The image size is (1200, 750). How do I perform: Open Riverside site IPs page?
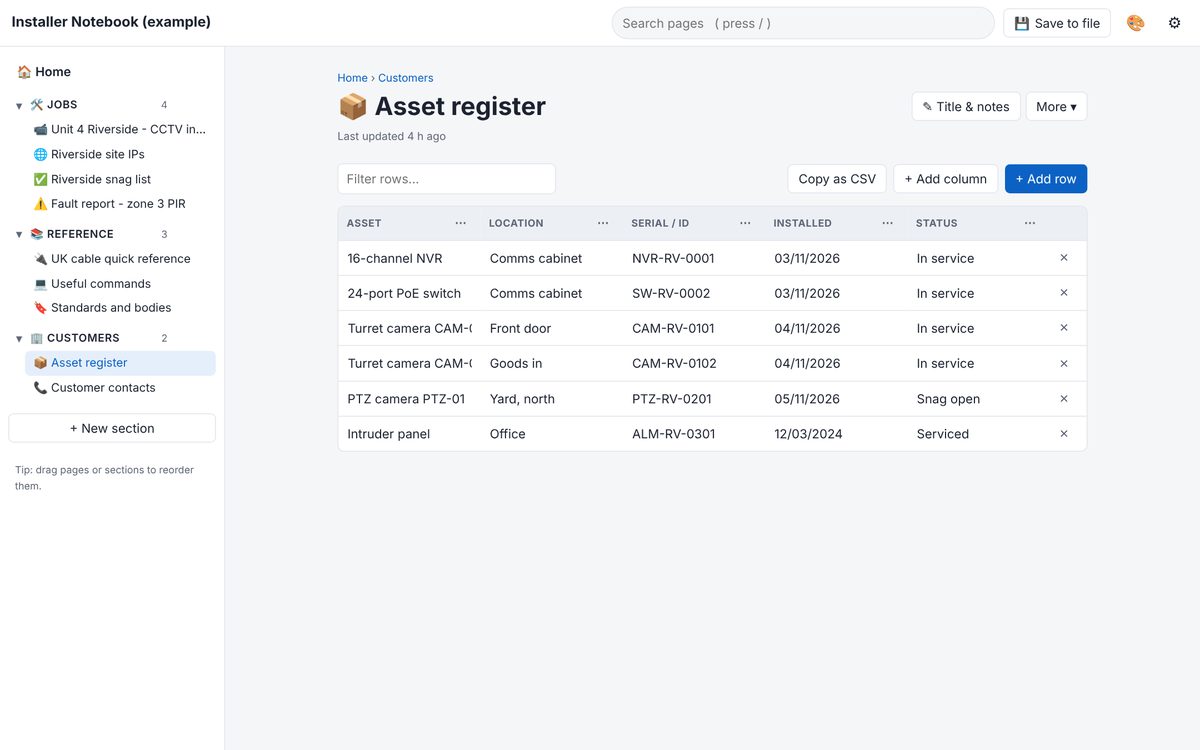(x=120, y=154)
